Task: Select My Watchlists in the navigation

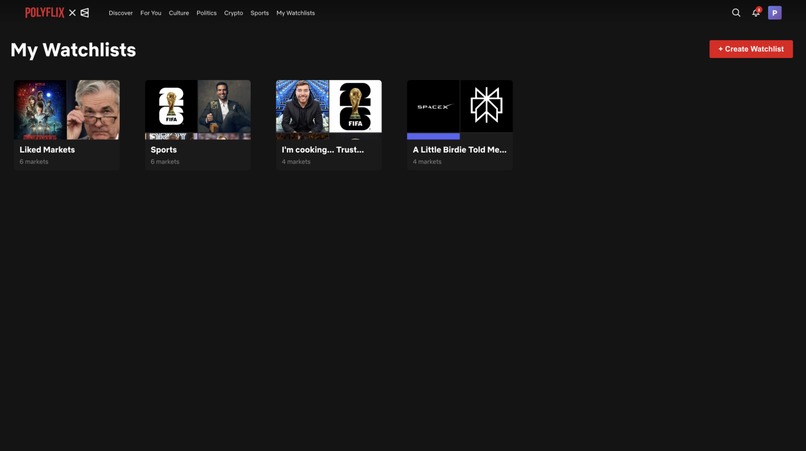Action: pos(296,13)
